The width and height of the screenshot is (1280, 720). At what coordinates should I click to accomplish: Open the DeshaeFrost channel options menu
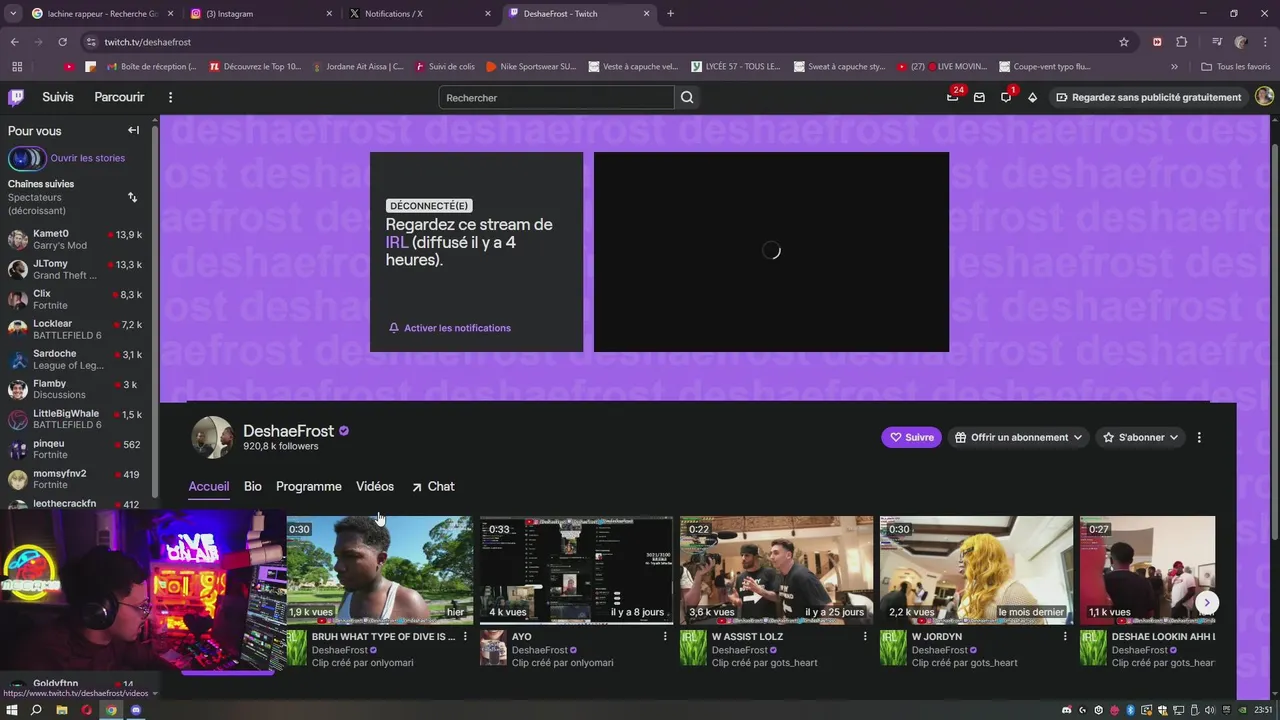[x=1199, y=437]
